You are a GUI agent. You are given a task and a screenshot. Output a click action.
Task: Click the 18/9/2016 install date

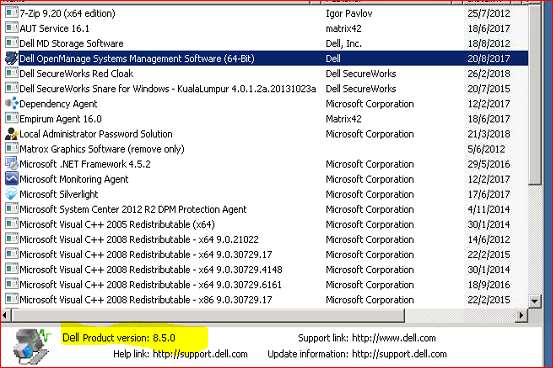[489, 285]
